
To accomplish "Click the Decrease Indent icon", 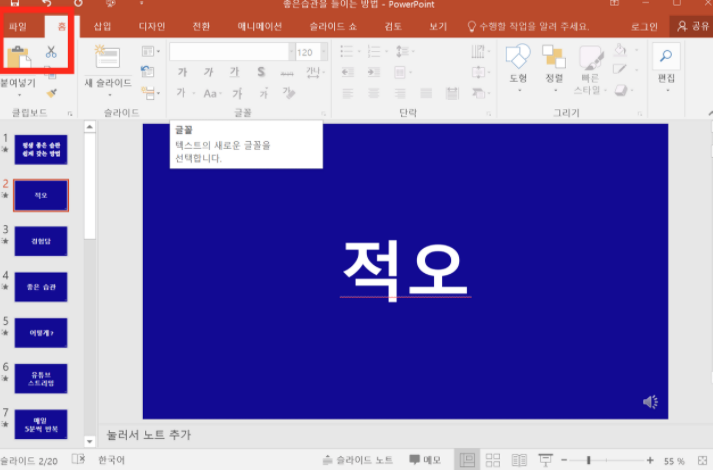I will point(348,72).
